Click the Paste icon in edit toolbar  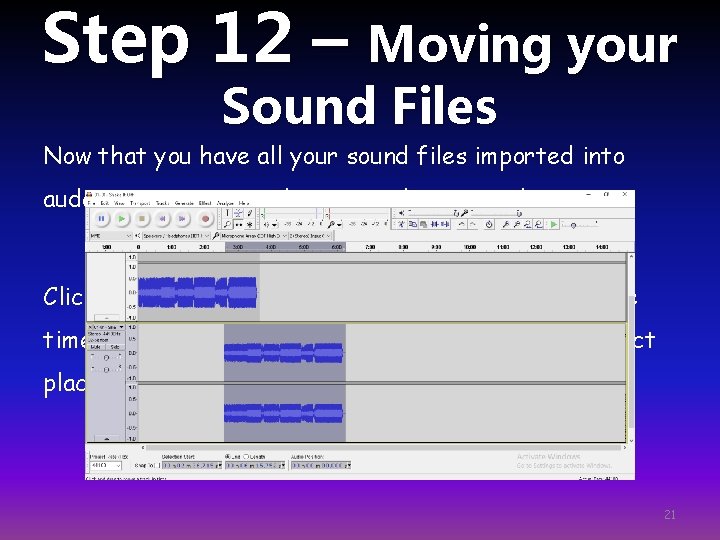[x=423, y=224]
